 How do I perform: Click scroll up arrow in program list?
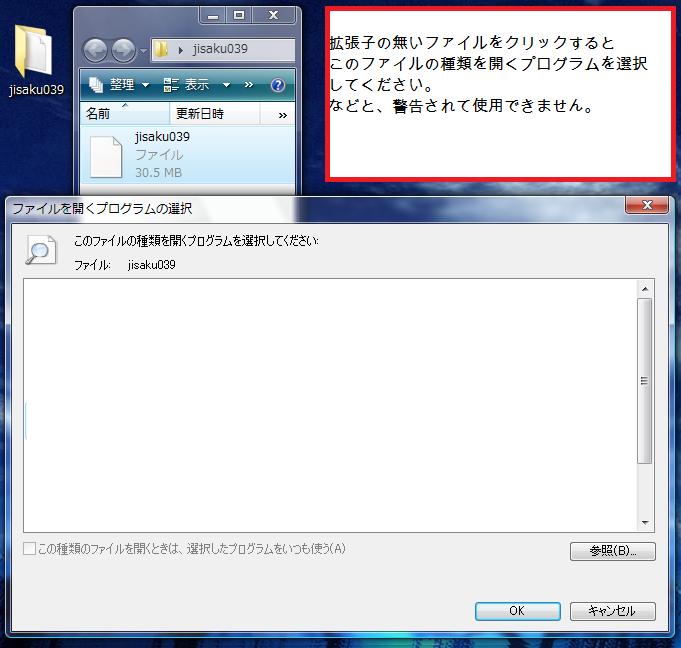[645, 289]
